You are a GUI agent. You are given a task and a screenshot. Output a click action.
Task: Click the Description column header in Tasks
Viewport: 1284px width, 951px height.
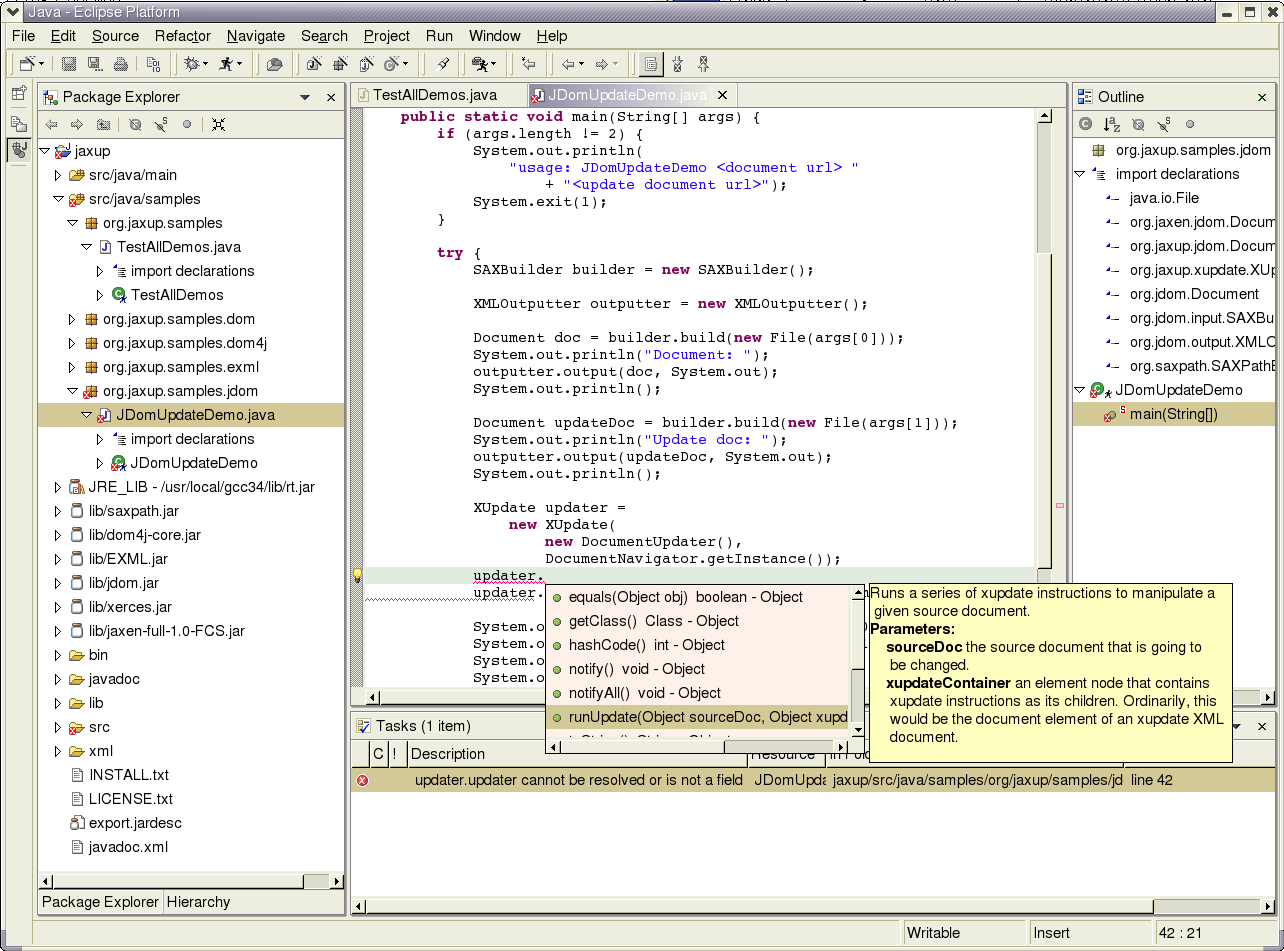click(x=577, y=754)
